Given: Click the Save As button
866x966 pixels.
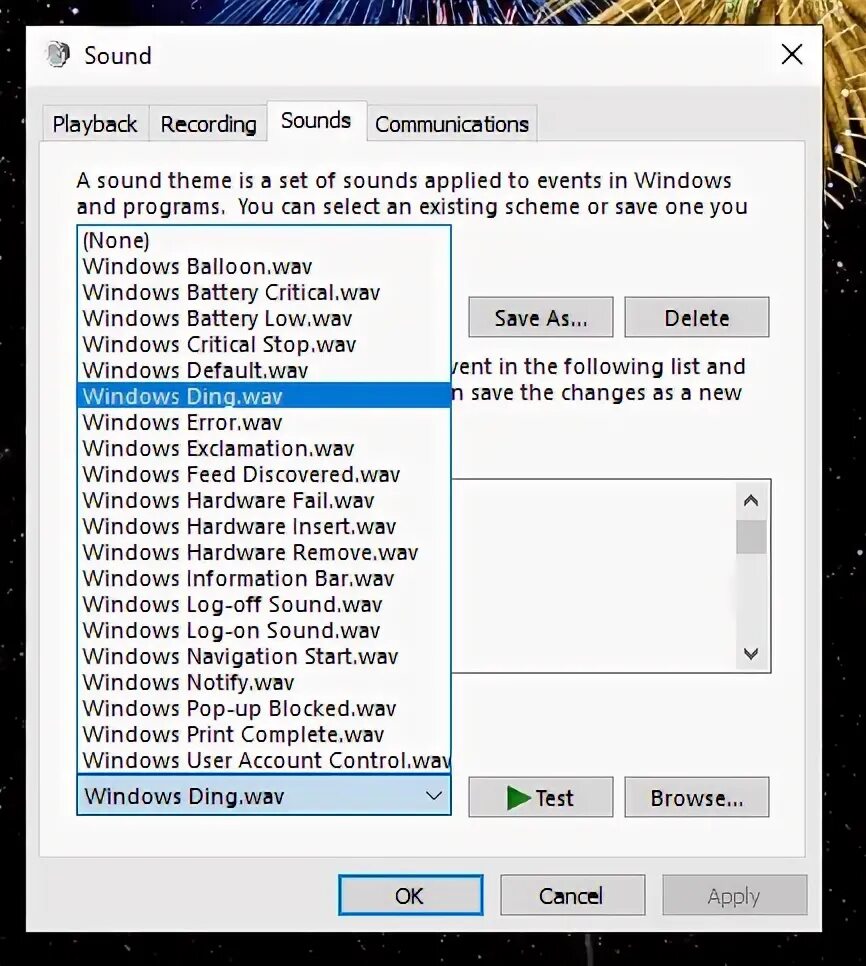Looking at the screenshot, I should 540,317.
